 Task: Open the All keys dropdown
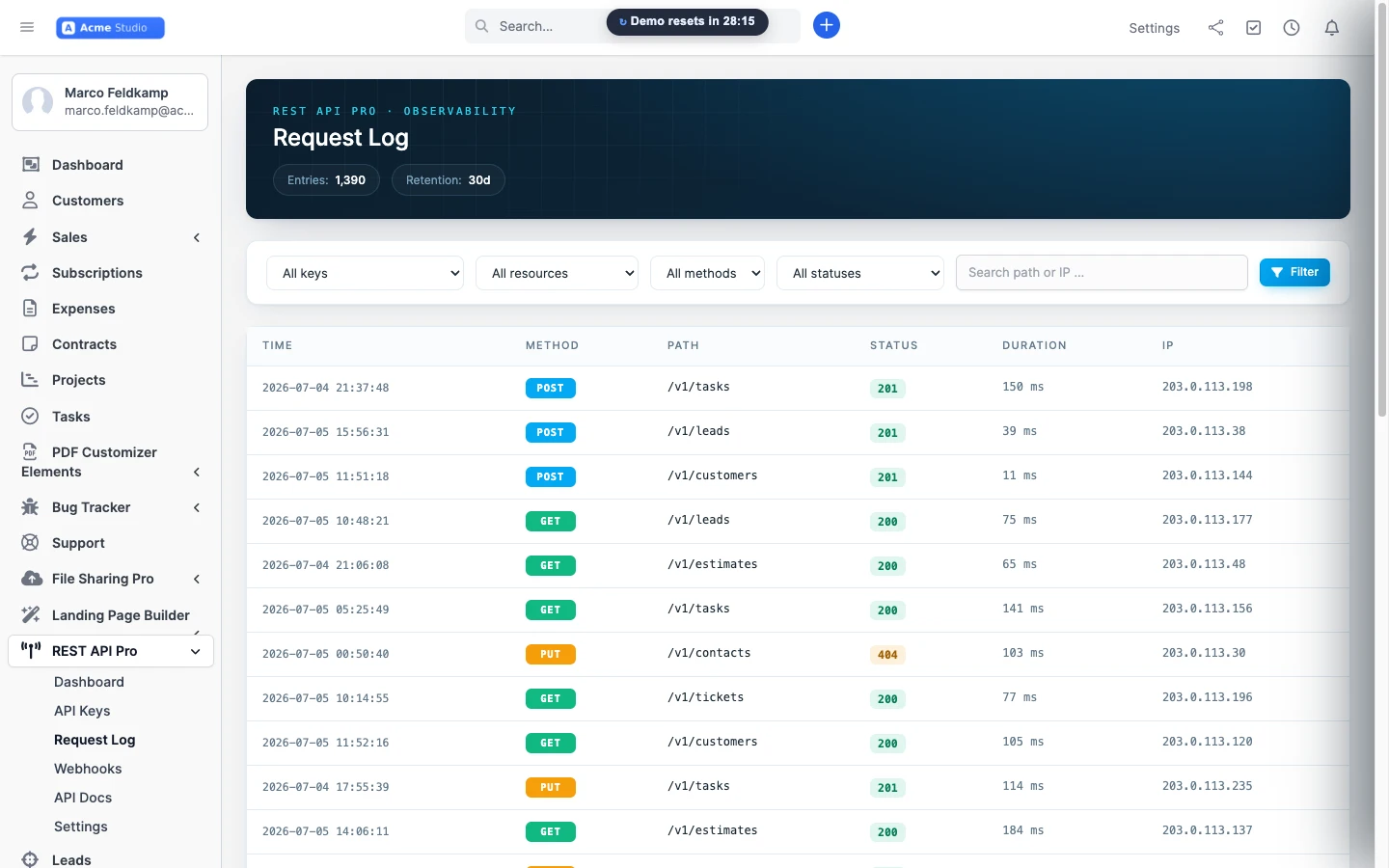[365, 273]
